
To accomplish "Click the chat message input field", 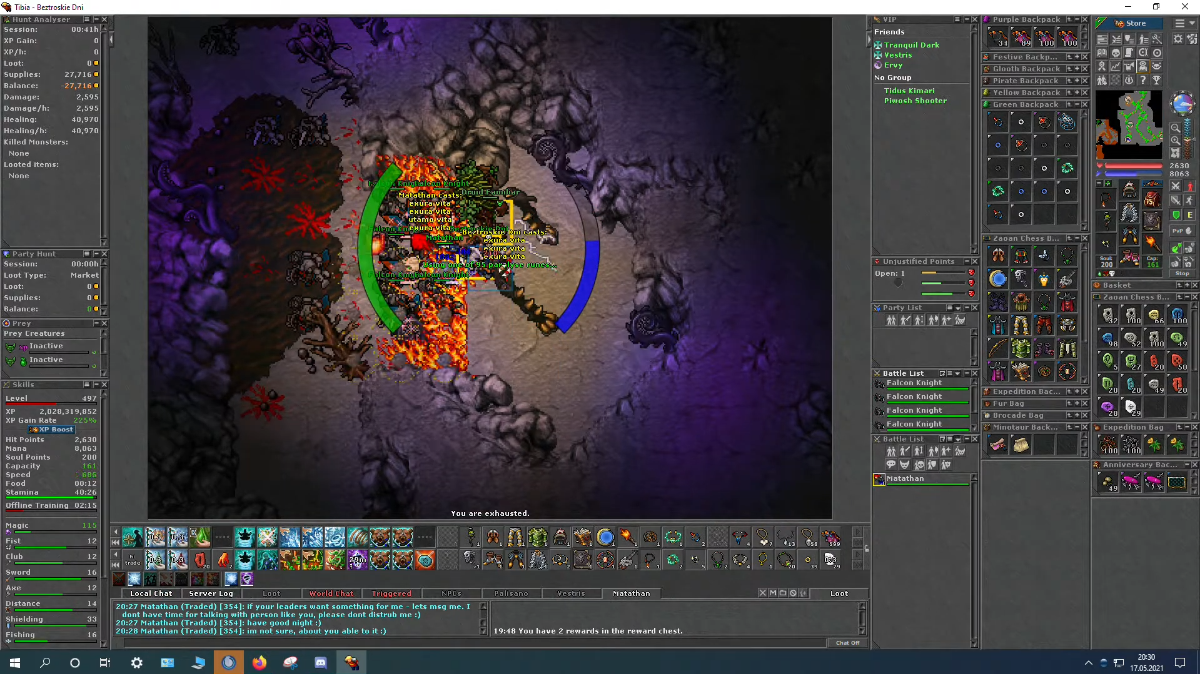I will coord(475,643).
